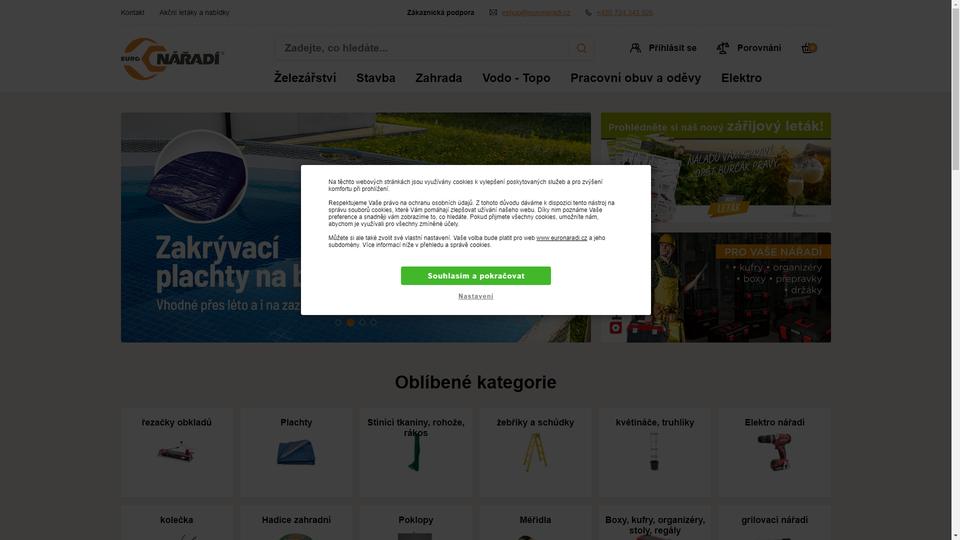Open Pracovní obuv a oděvy menu

pyautogui.click(x=636, y=78)
